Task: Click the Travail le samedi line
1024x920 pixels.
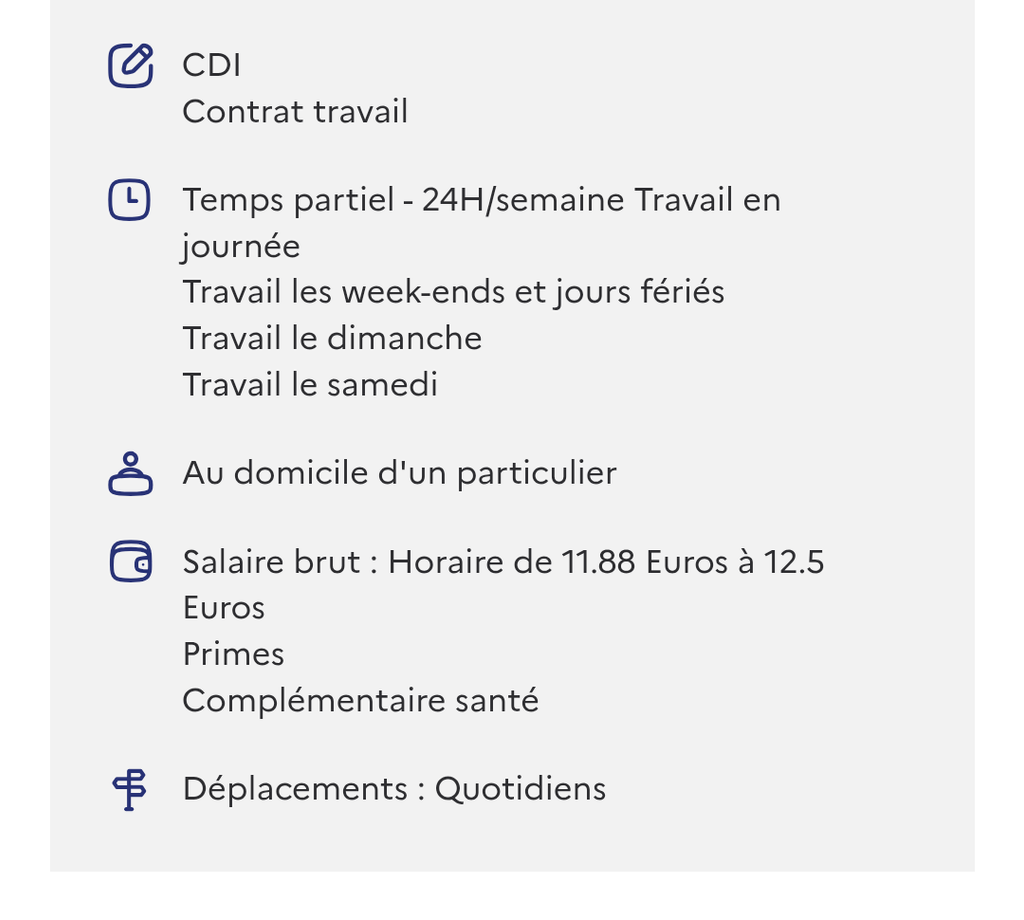Action: coord(310,384)
